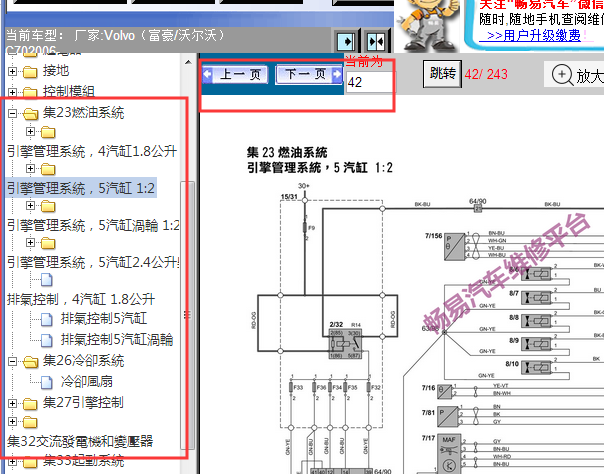Select 引擎管理系統，4汽缸1.8公升 tree item
This screenshot has height=474, width=604.
click(92, 151)
